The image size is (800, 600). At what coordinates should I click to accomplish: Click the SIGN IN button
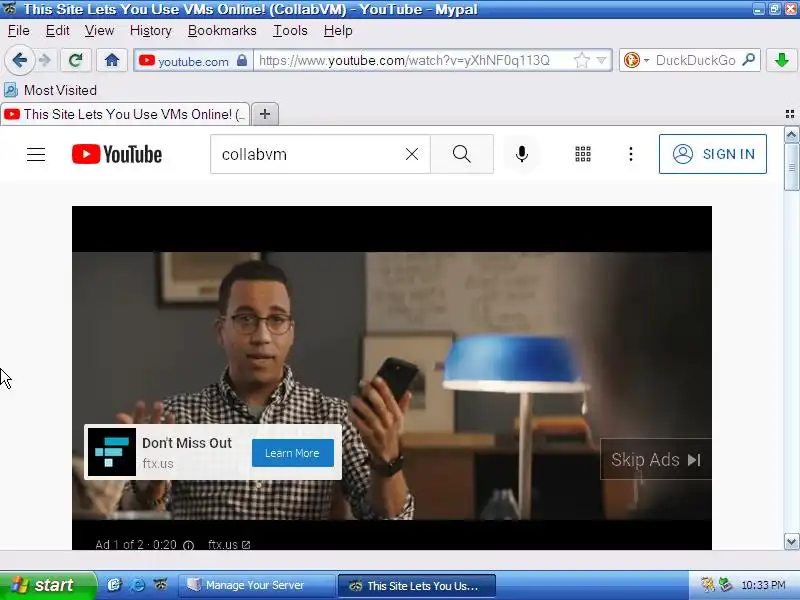pyautogui.click(x=713, y=154)
